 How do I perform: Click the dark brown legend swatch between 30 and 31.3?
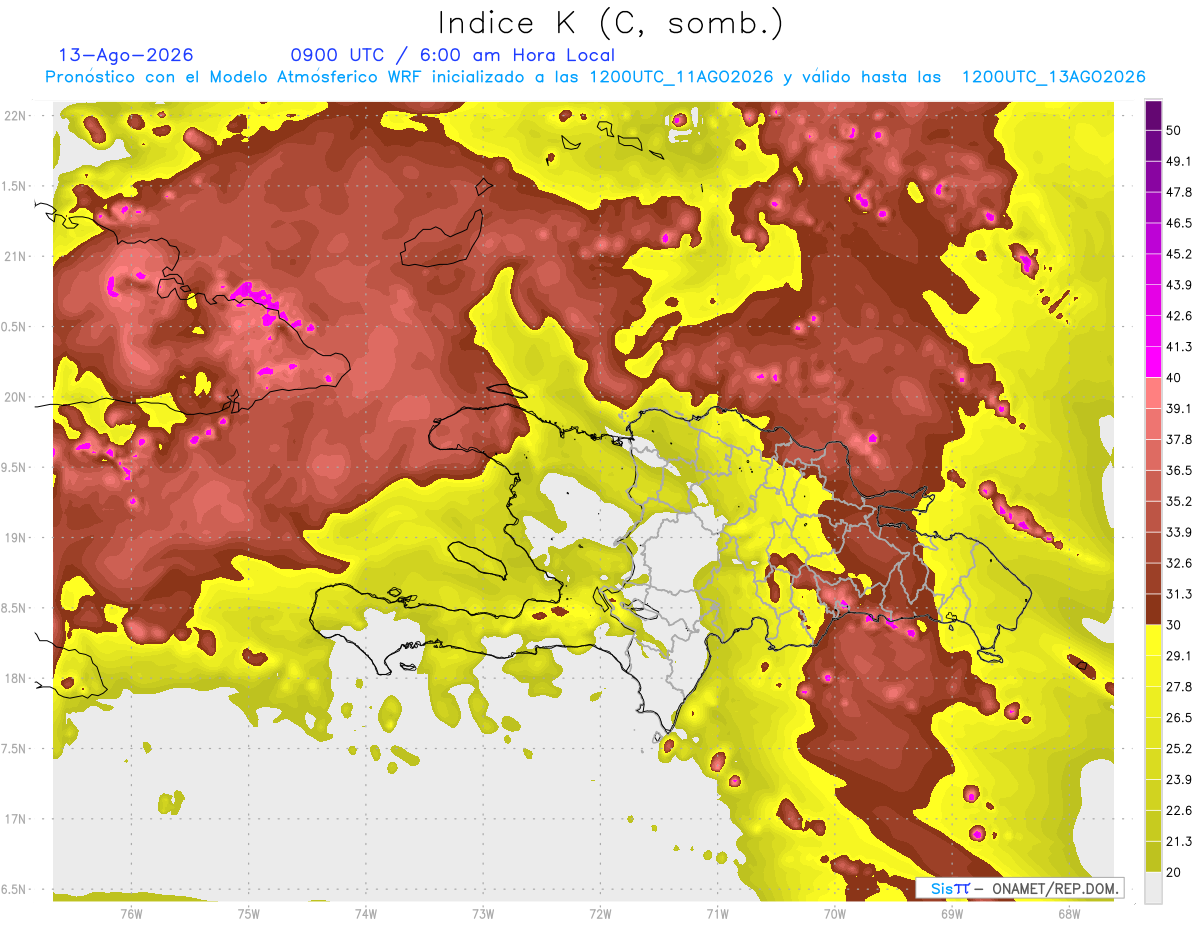tap(1153, 609)
